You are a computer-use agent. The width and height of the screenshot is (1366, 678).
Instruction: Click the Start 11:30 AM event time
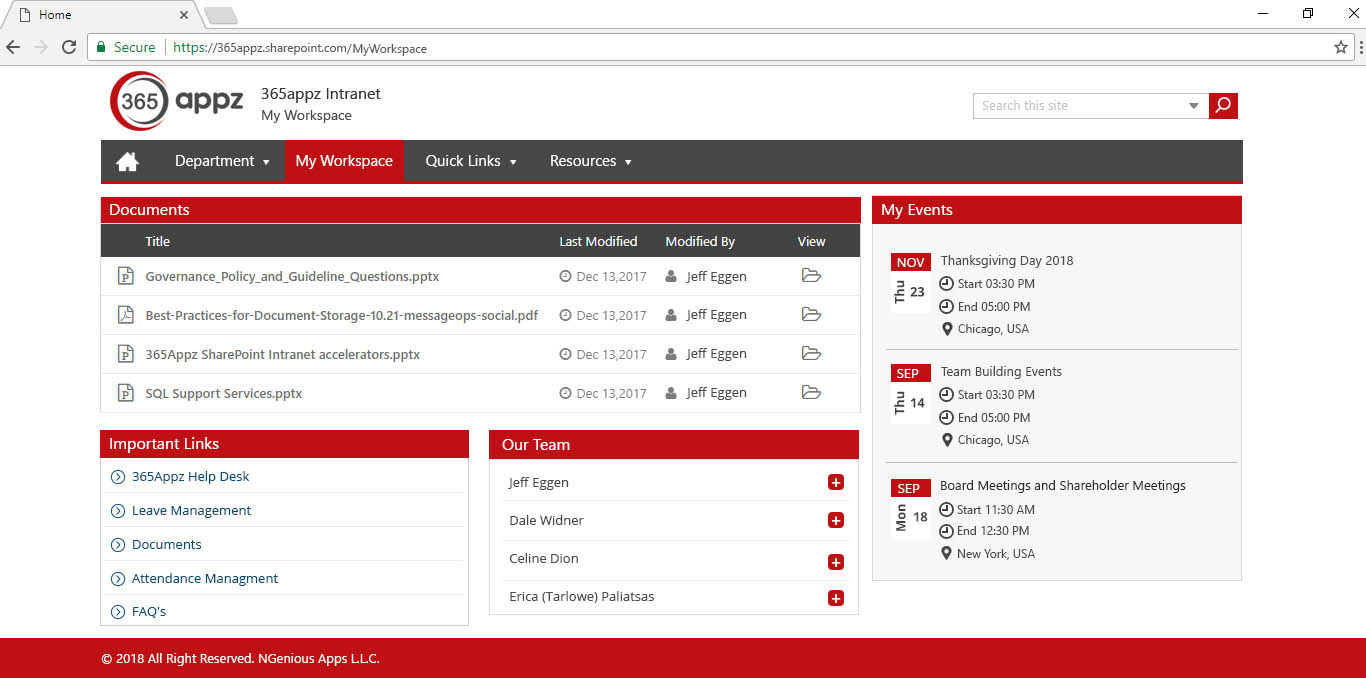(x=996, y=510)
